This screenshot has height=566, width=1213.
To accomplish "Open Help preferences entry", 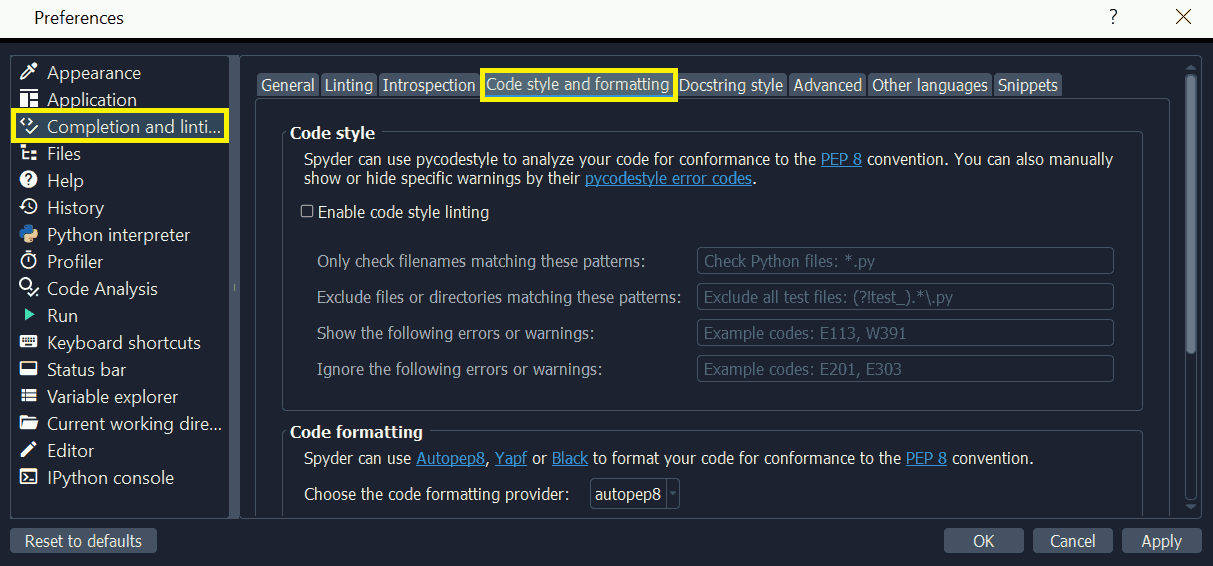I will (x=120, y=180).
